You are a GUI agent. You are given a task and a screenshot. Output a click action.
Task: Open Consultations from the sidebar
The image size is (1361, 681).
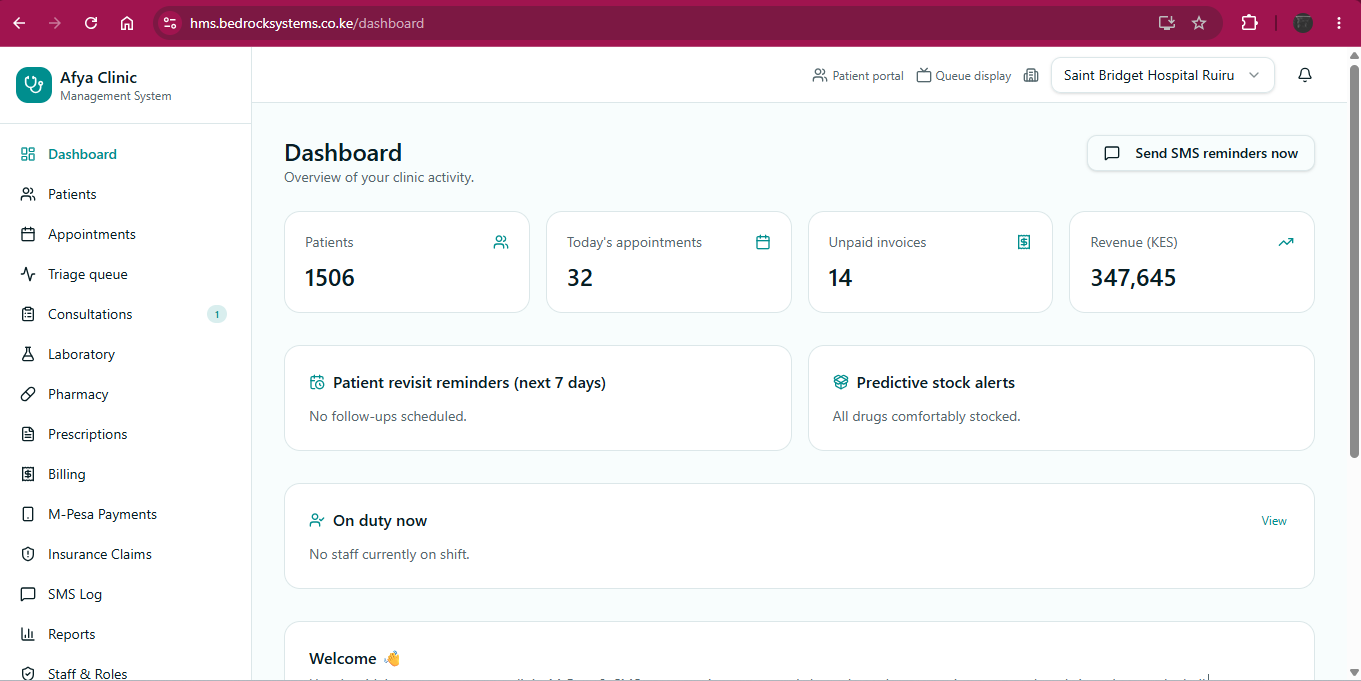(125, 314)
